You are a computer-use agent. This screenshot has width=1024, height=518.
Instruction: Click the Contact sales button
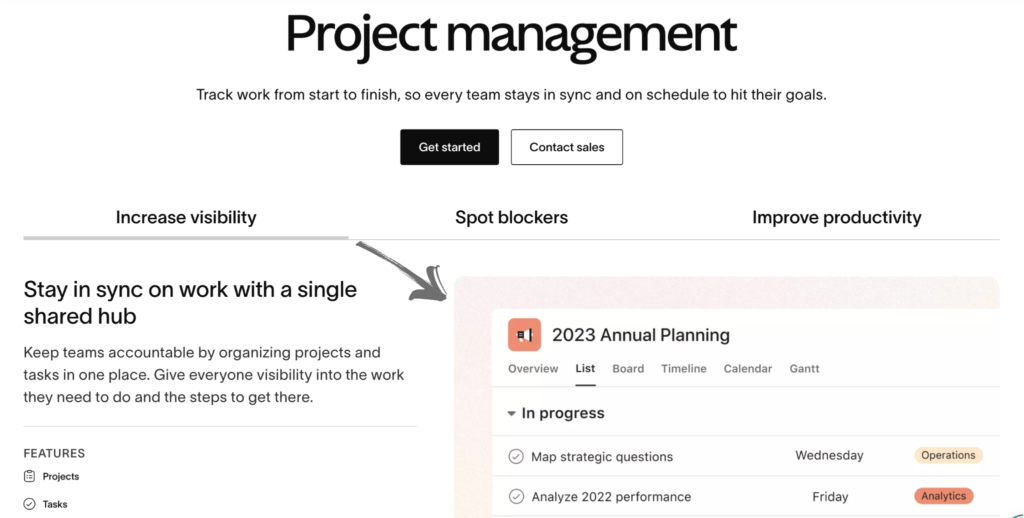tap(567, 147)
